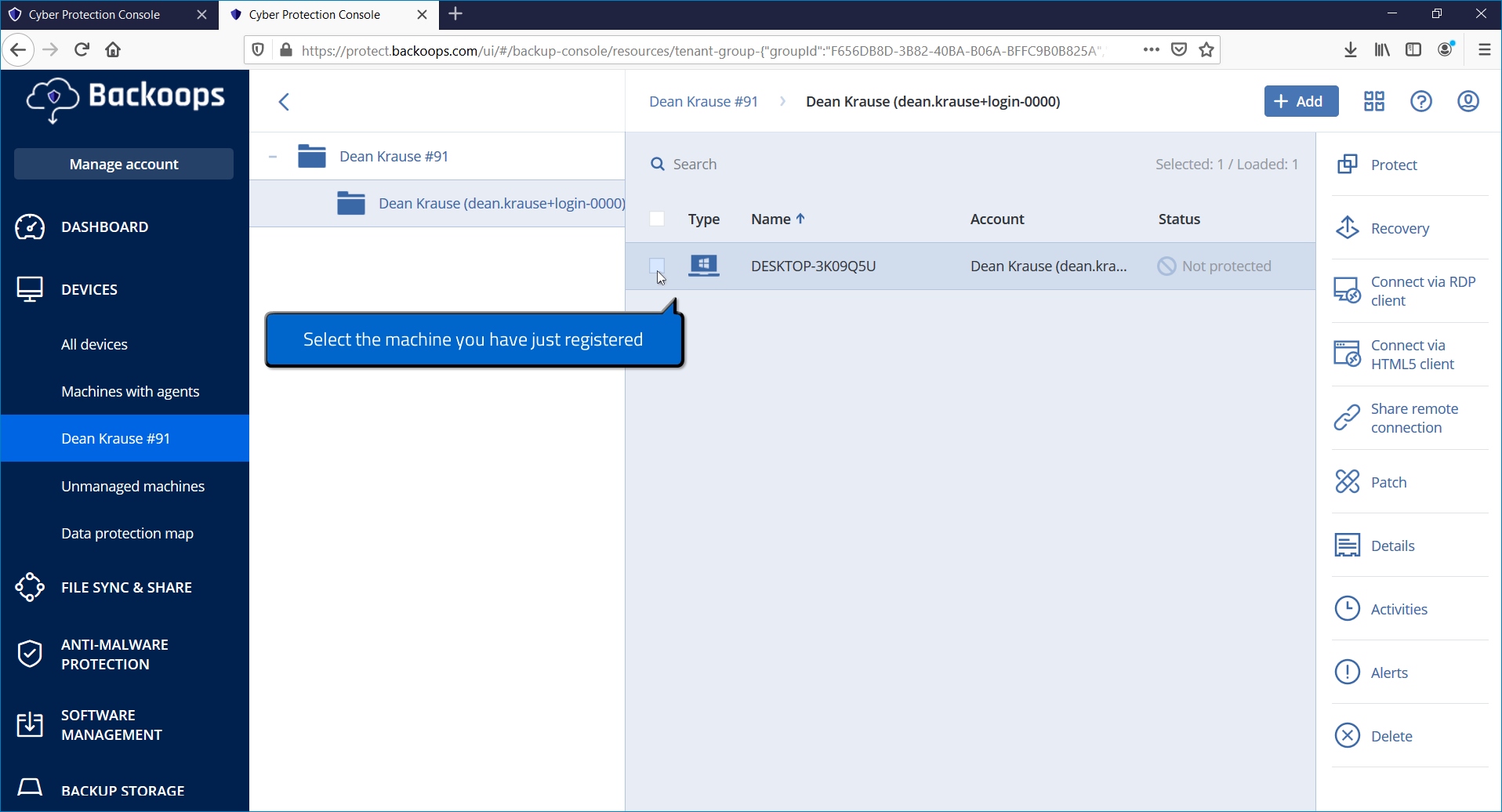
Task: Go to Unmanaged machines
Action: point(132,486)
